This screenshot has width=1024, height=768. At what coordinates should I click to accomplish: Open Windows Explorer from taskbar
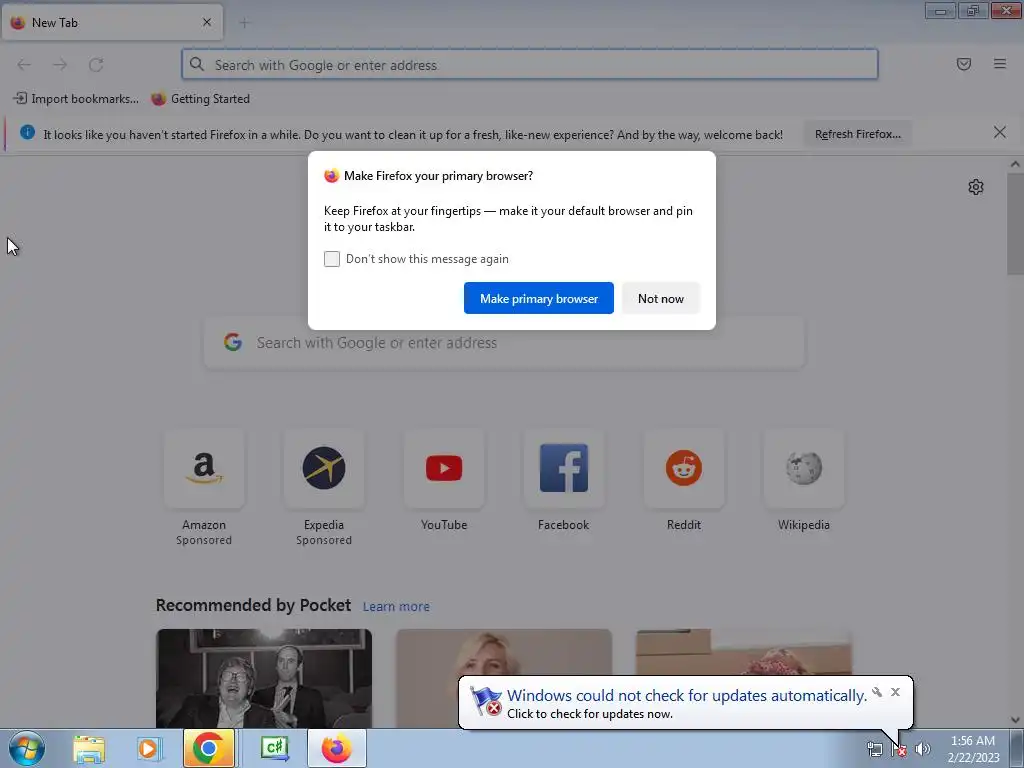click(x=89, y=748)
